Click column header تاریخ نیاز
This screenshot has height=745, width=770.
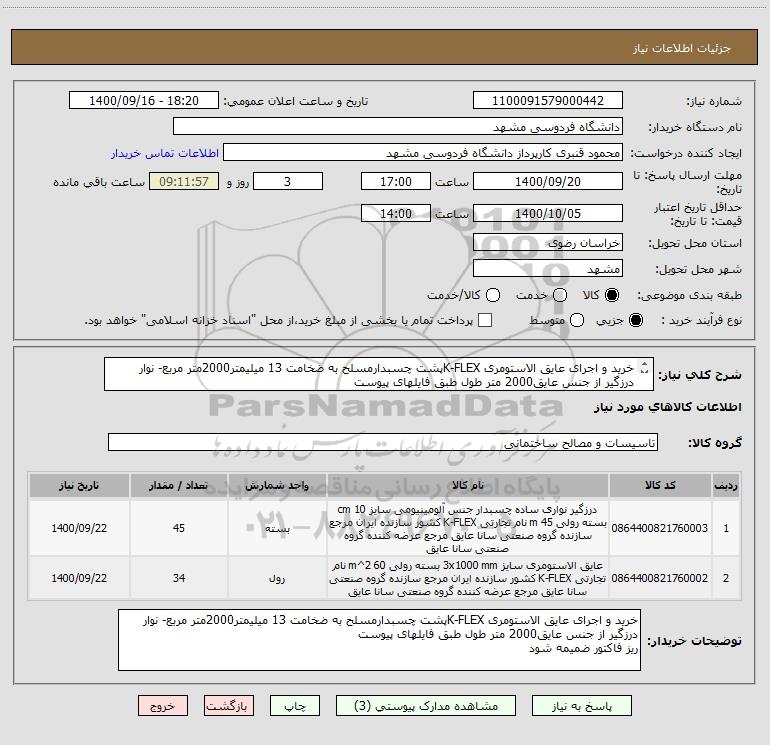tap(79, 485)
